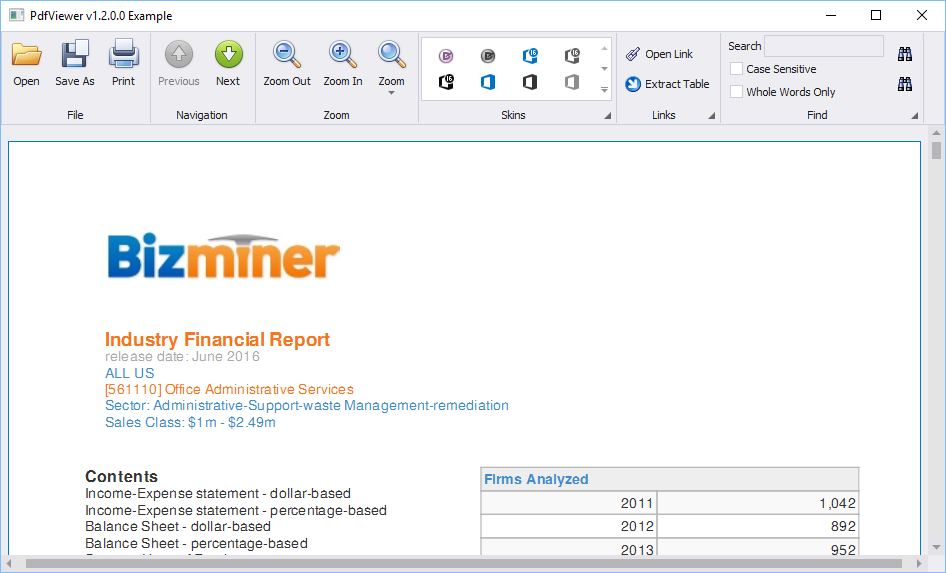Select the black Office 2016 skin
The image size is (946, 573).
(446, 82)
